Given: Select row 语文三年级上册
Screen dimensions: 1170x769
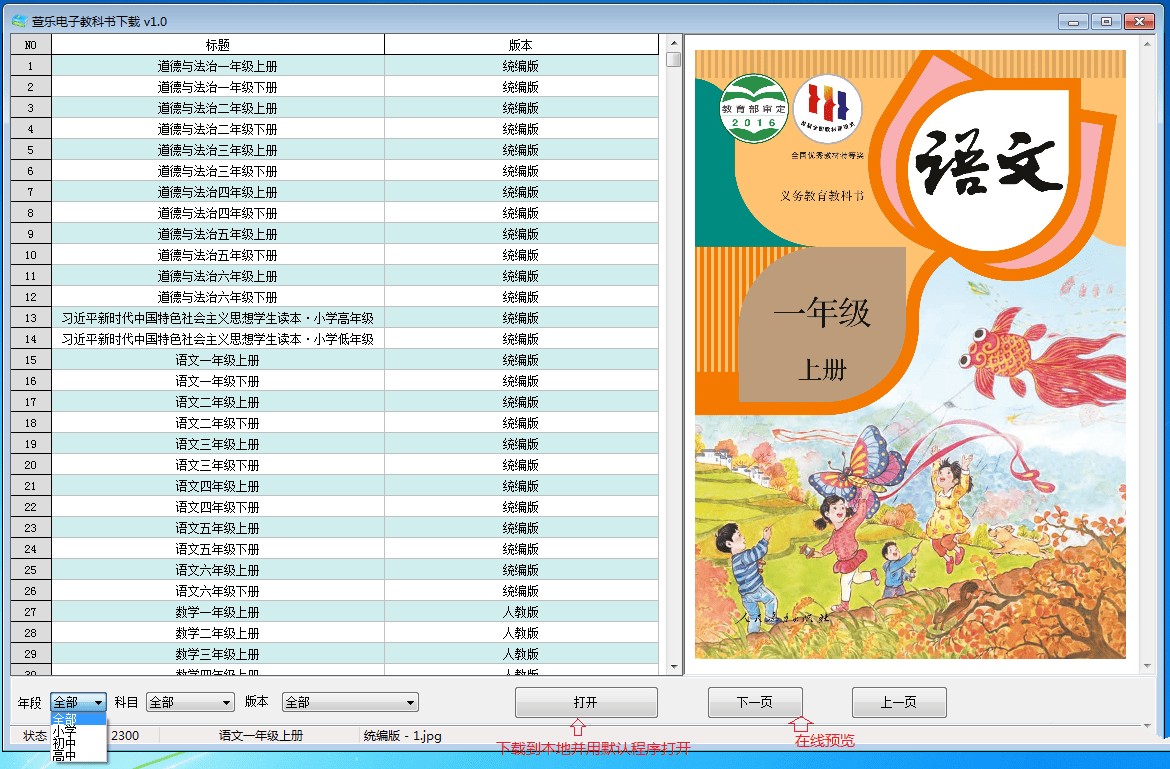Looking at the screenshot, I should 334,444.
